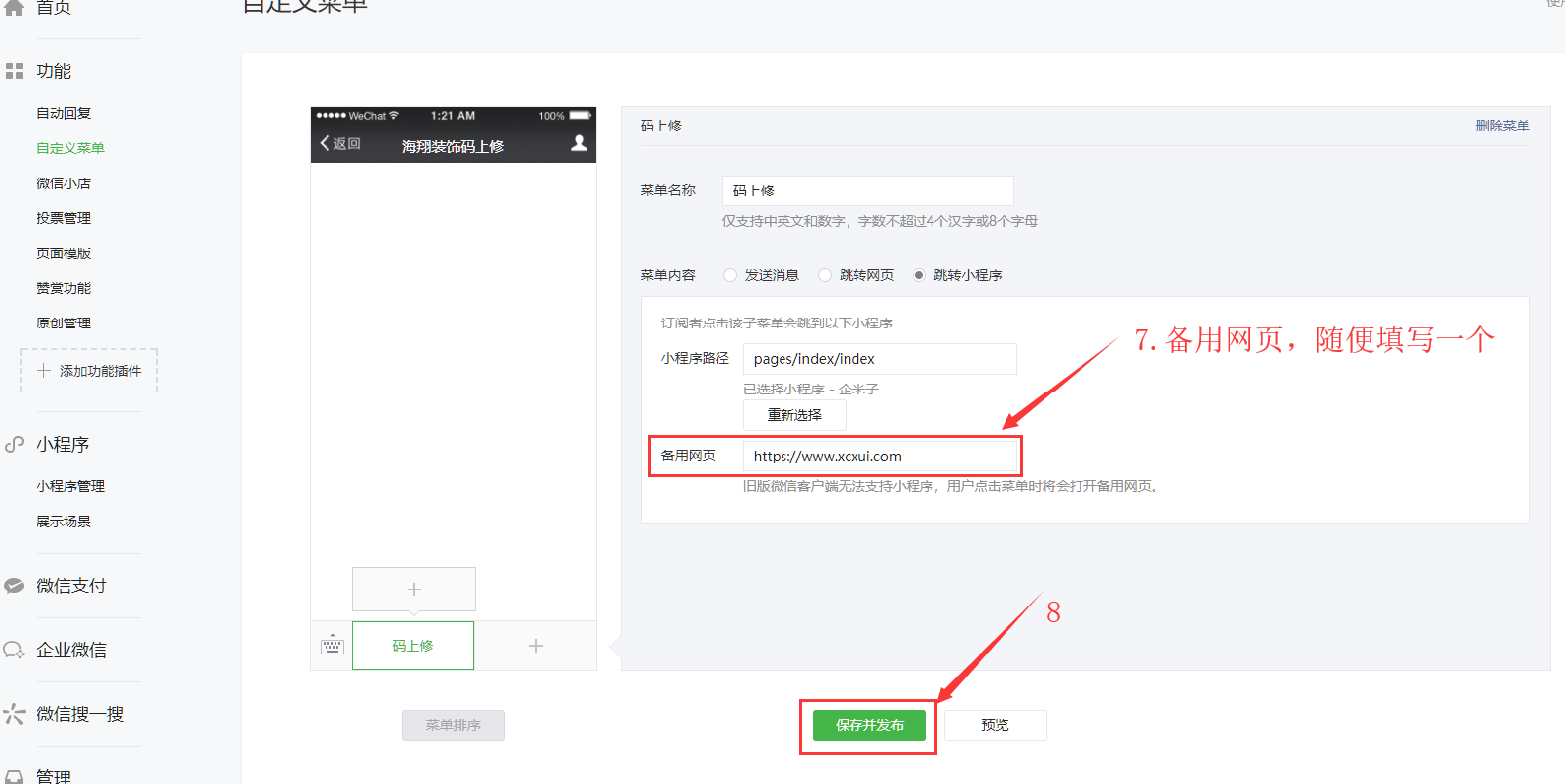
Task: Click the 重新选择 button
Action: pyautogui.click(x=794, y=415)
